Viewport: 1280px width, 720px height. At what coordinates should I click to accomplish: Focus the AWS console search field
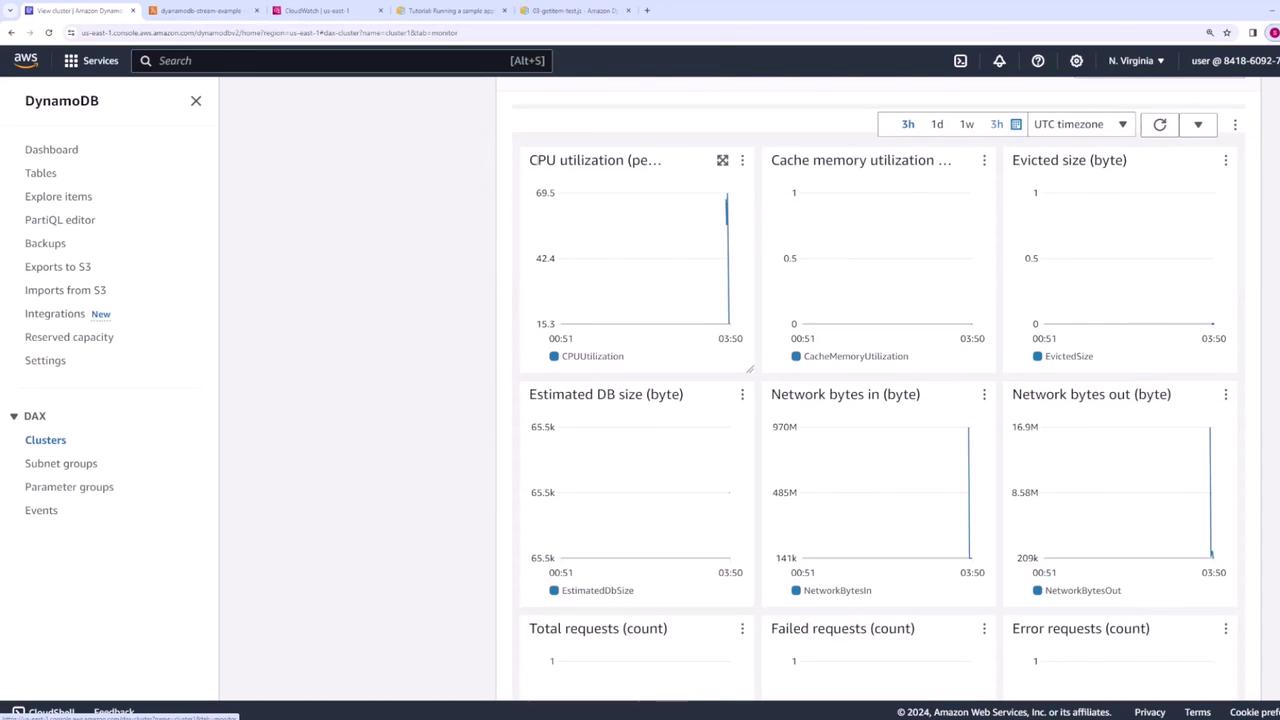(342, 61)
